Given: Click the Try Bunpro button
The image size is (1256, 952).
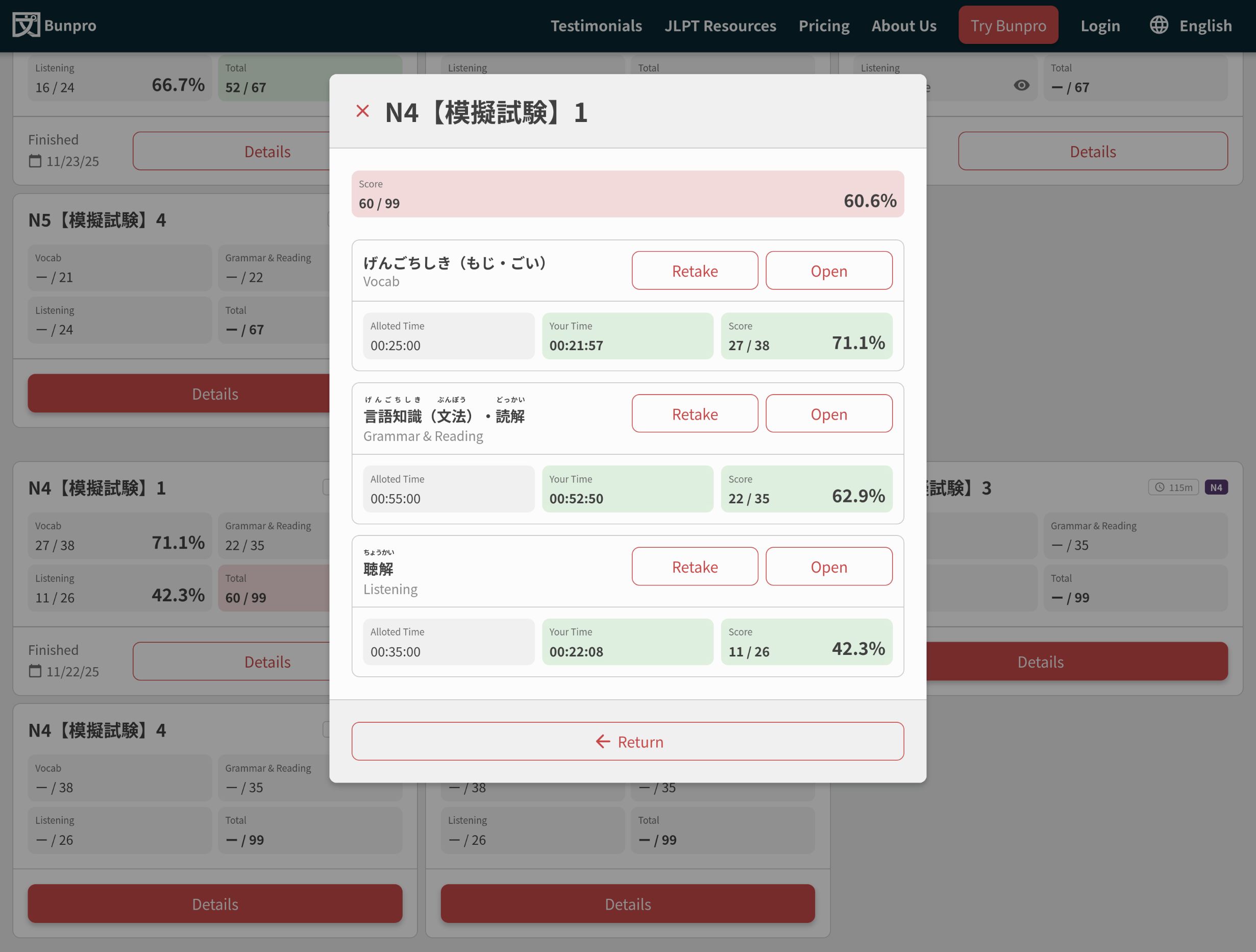Looking at the screenshot, I should pos(1008,25).
